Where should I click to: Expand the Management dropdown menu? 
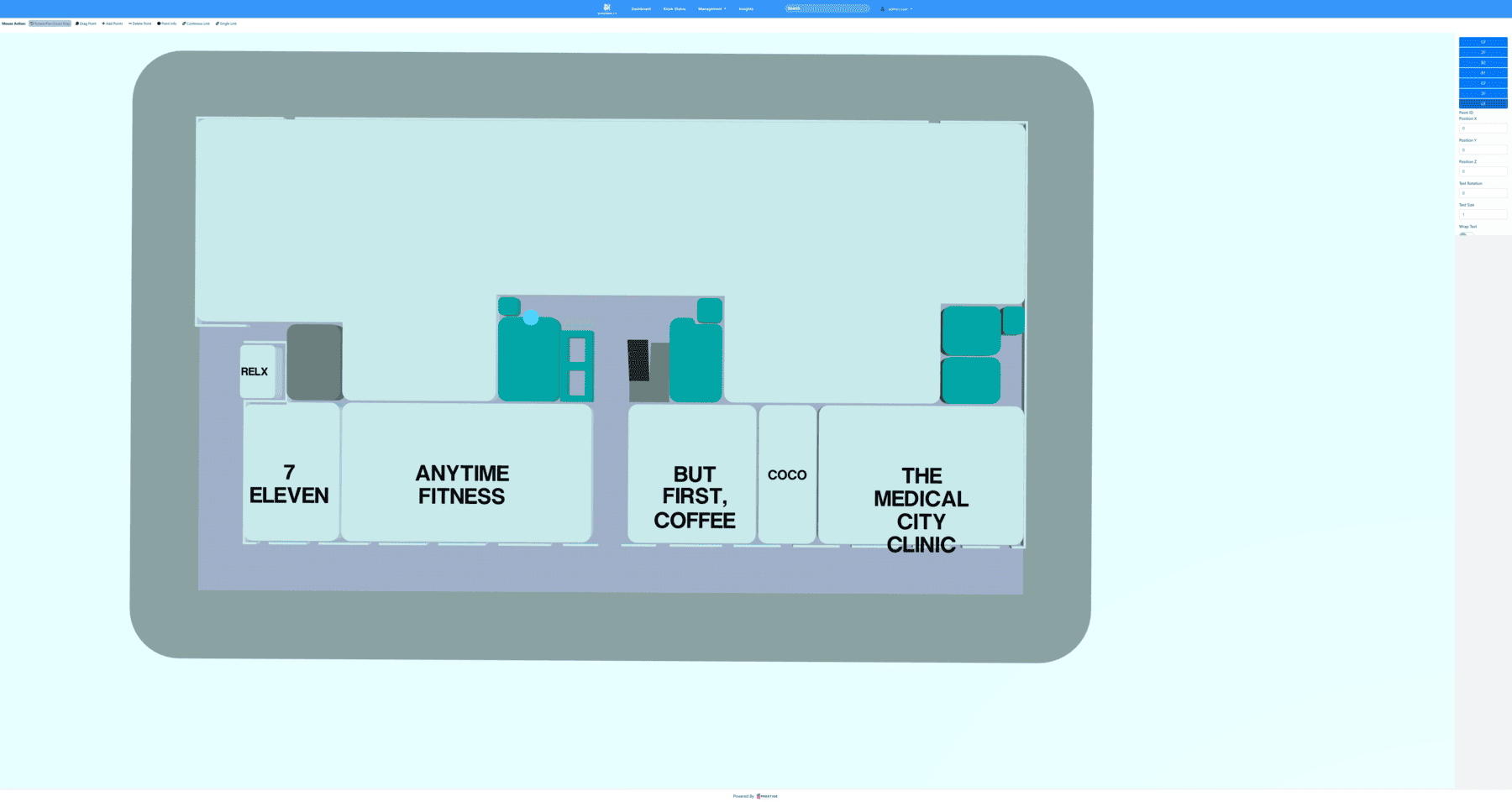point(711,9)
